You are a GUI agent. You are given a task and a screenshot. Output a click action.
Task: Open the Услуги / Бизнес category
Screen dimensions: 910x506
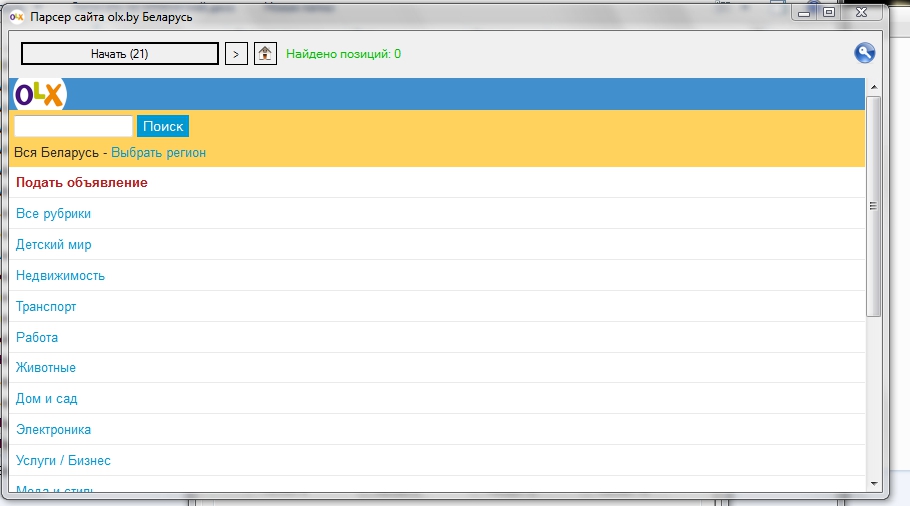(x=63, y=460)
